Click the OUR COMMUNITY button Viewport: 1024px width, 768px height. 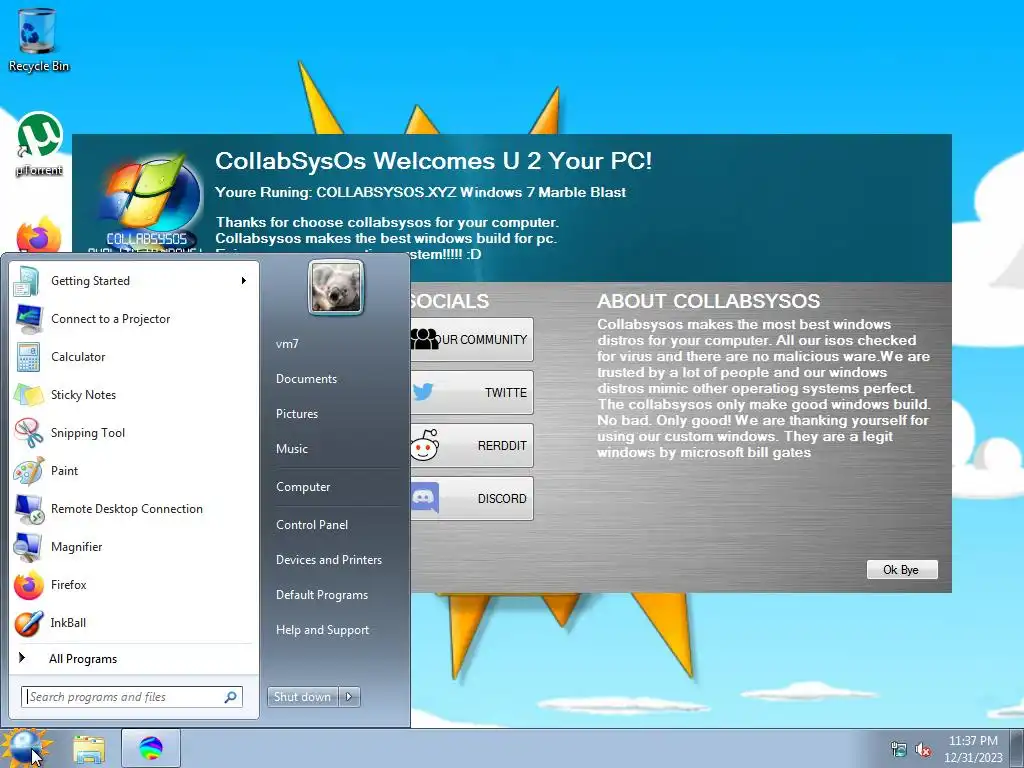click(472, 340)
